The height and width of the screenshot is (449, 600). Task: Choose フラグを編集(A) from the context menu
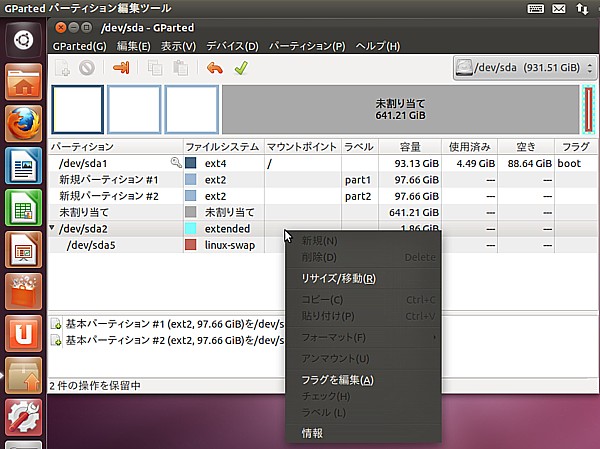click(364, 380)
